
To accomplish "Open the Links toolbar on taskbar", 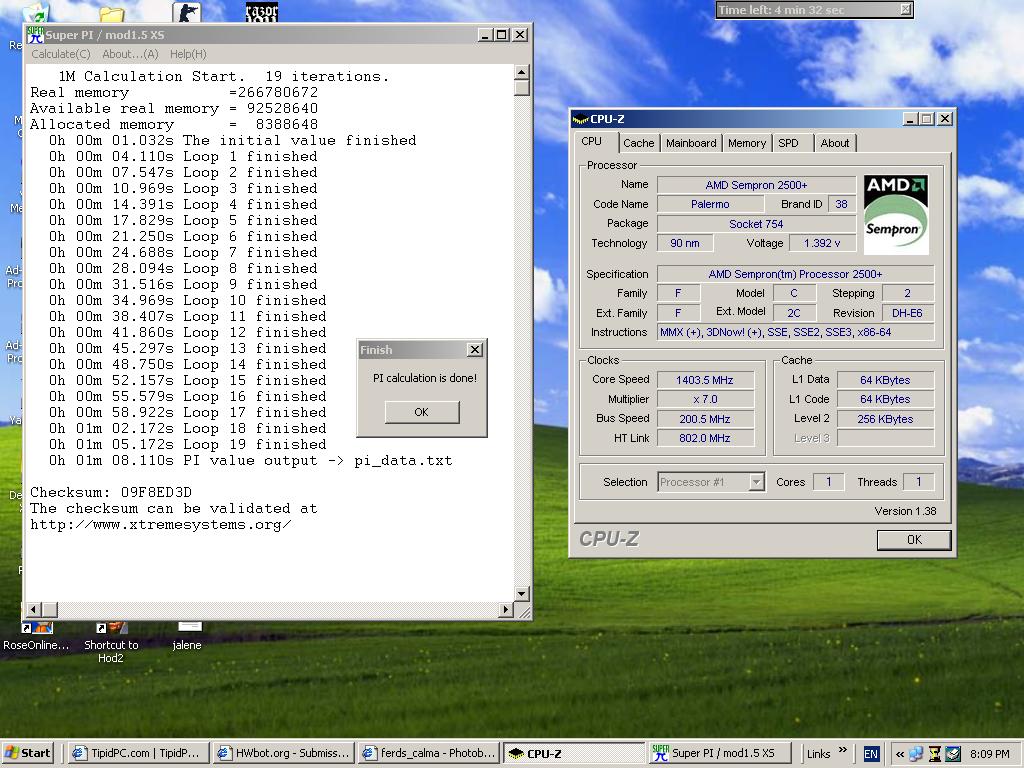I will [x=818, y=754].
